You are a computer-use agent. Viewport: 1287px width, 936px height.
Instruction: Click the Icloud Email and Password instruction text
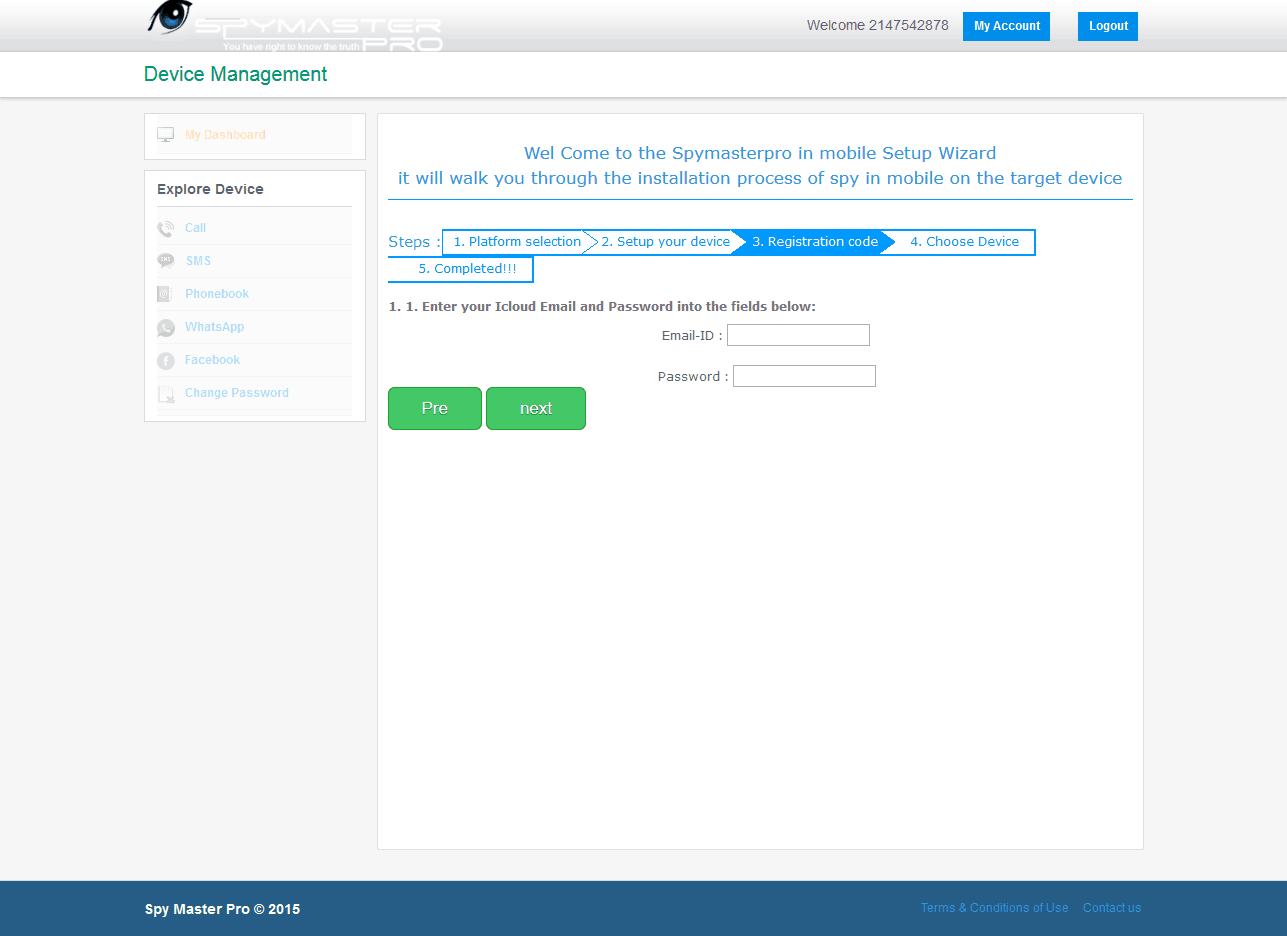point(602,306)
